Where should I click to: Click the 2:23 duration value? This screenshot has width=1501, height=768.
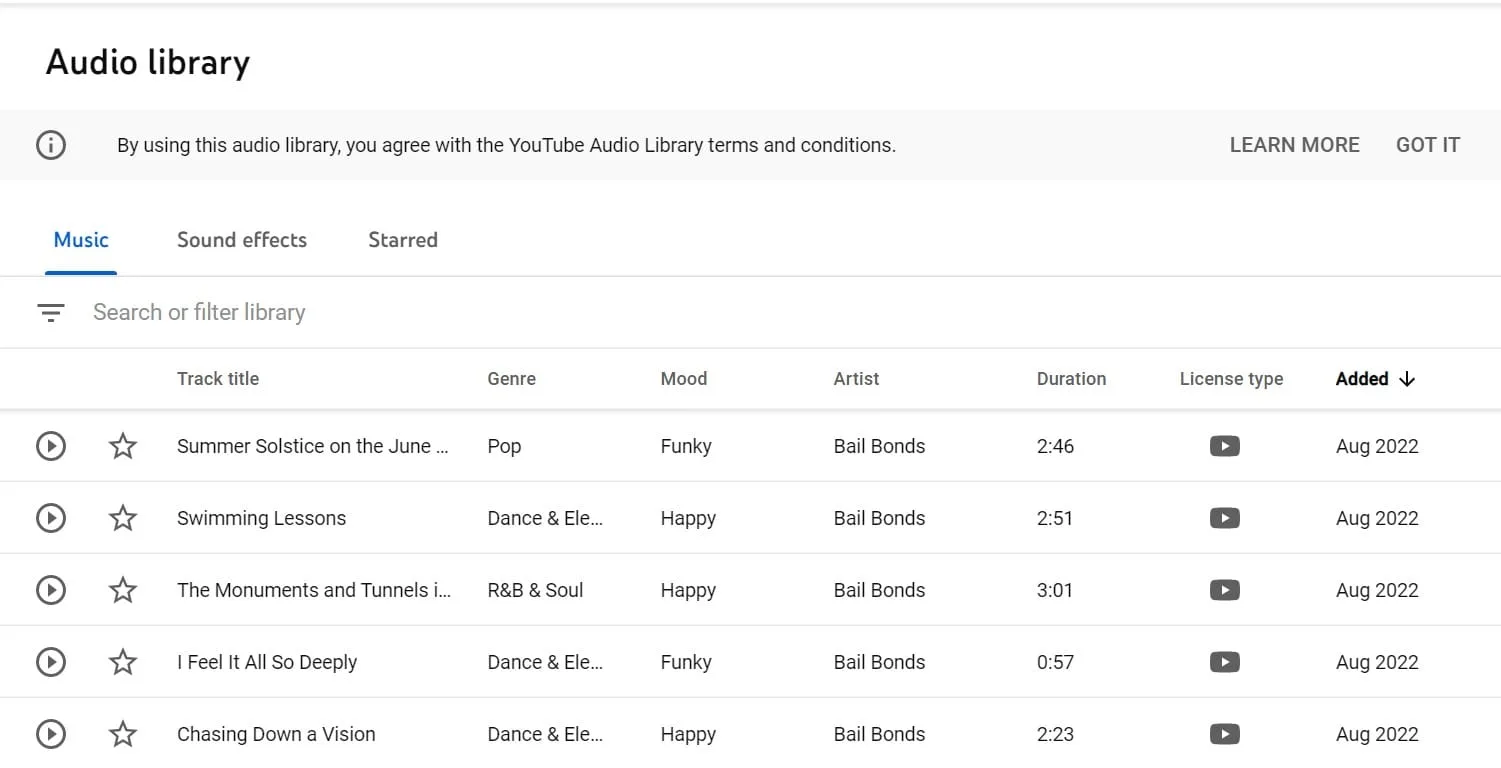1056,734
